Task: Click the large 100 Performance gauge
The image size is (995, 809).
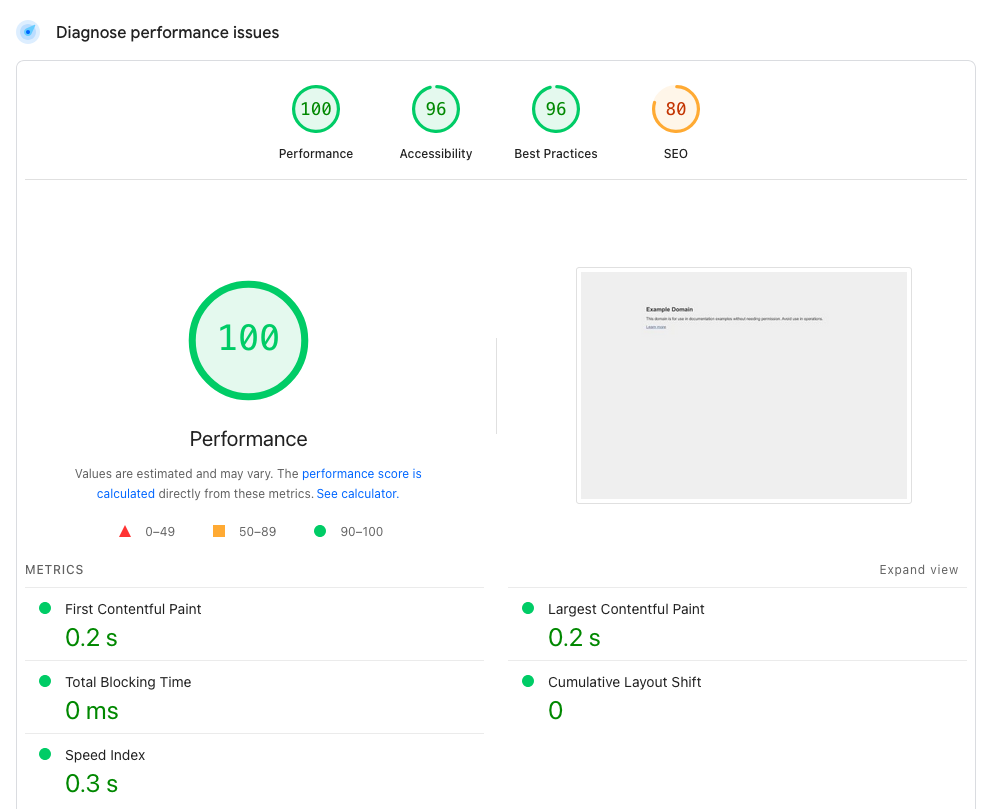Action: 248,340
